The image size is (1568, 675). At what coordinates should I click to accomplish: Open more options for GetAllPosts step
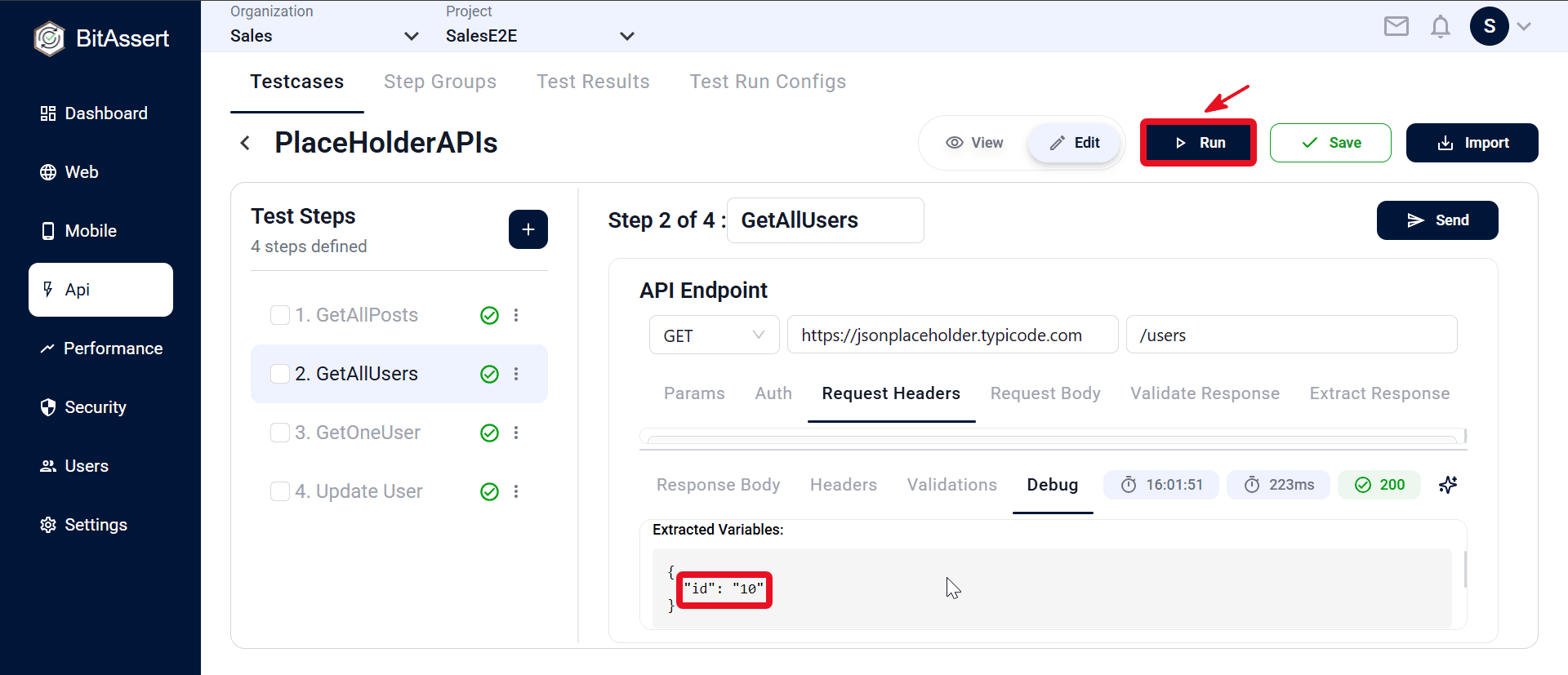(x=516, y=315)
